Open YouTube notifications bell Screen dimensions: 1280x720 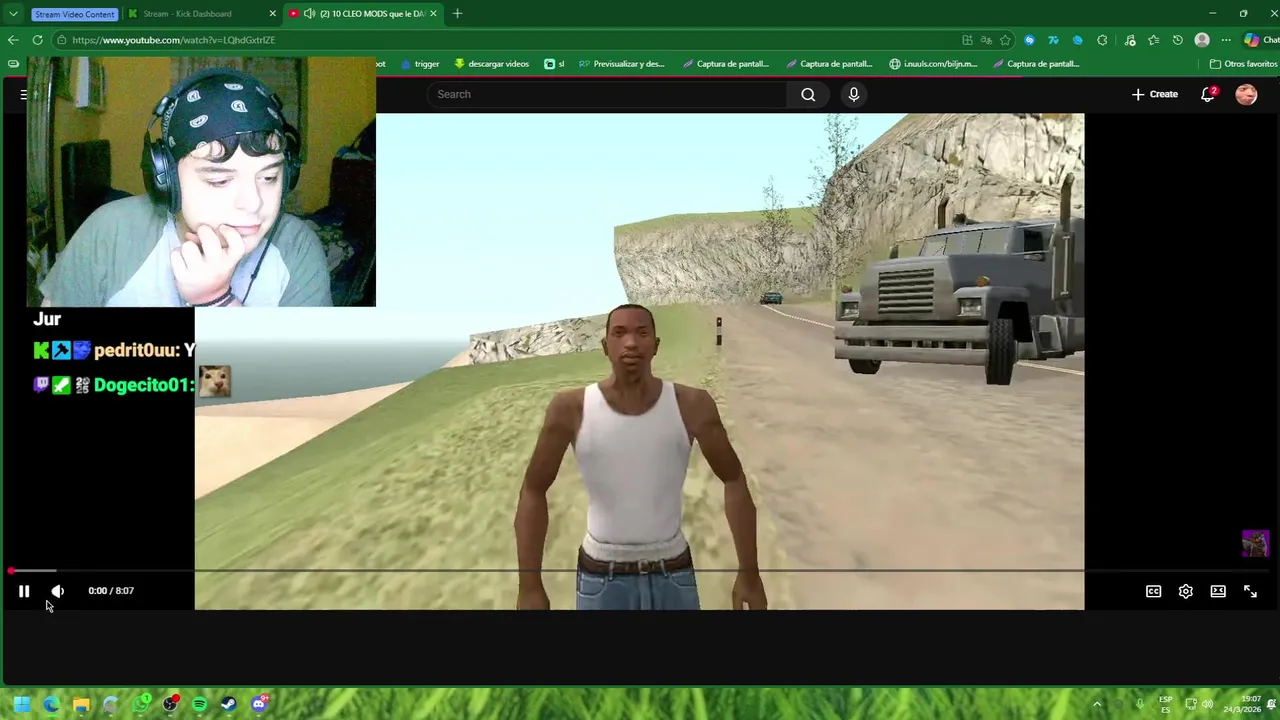pos(1208,94)
